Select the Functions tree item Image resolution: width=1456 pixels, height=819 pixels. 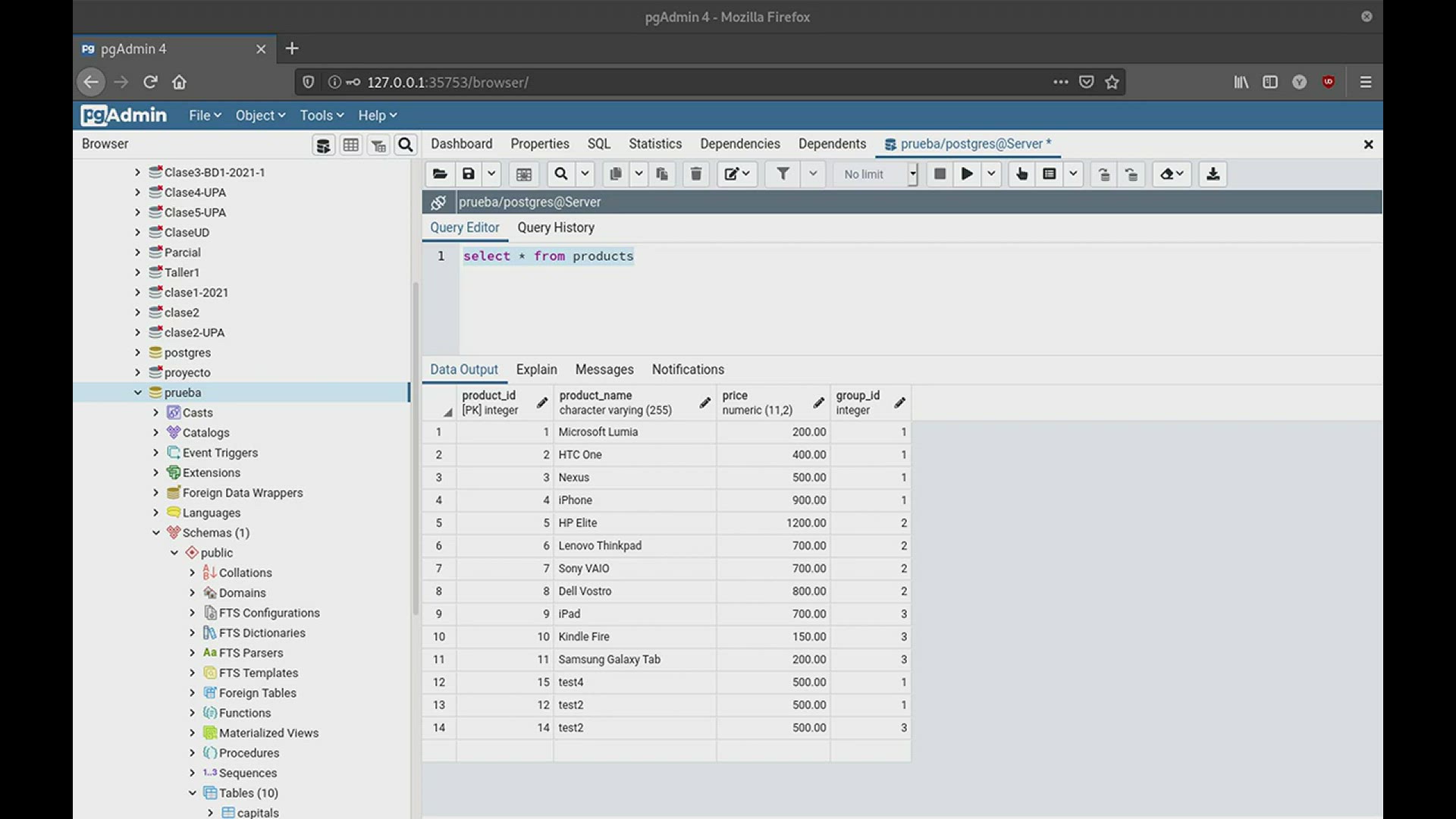(245, 713)
